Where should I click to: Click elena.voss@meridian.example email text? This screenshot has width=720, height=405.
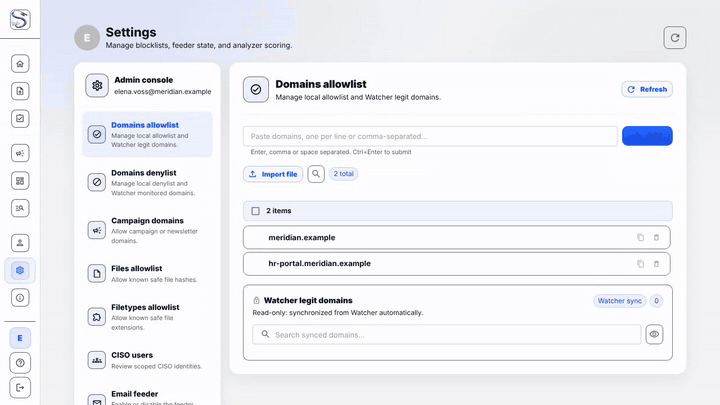pyautogui.click(x=163, y=91)
